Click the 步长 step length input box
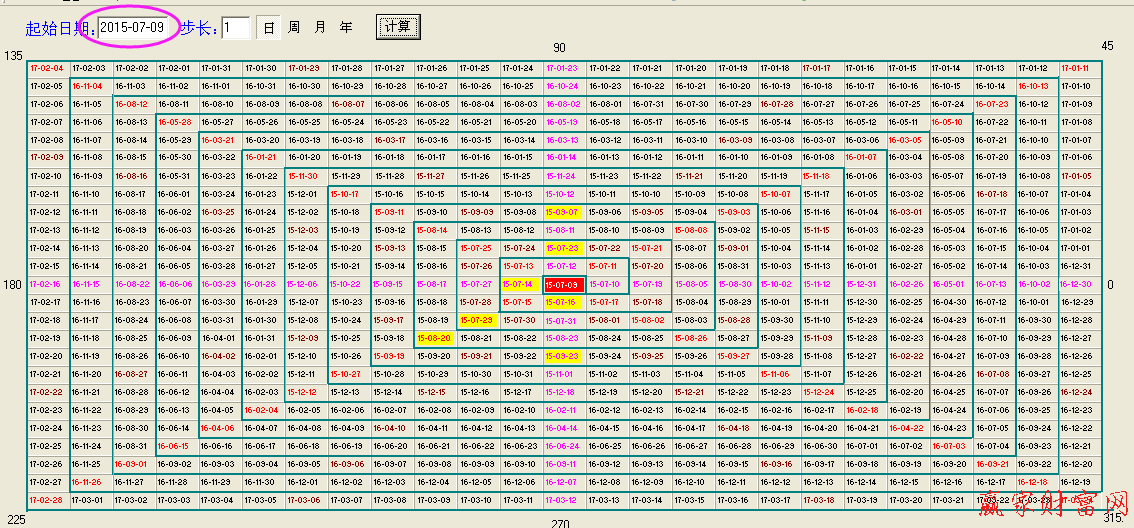The height and width of the screenshot is (528, 1134). point(235,28)
